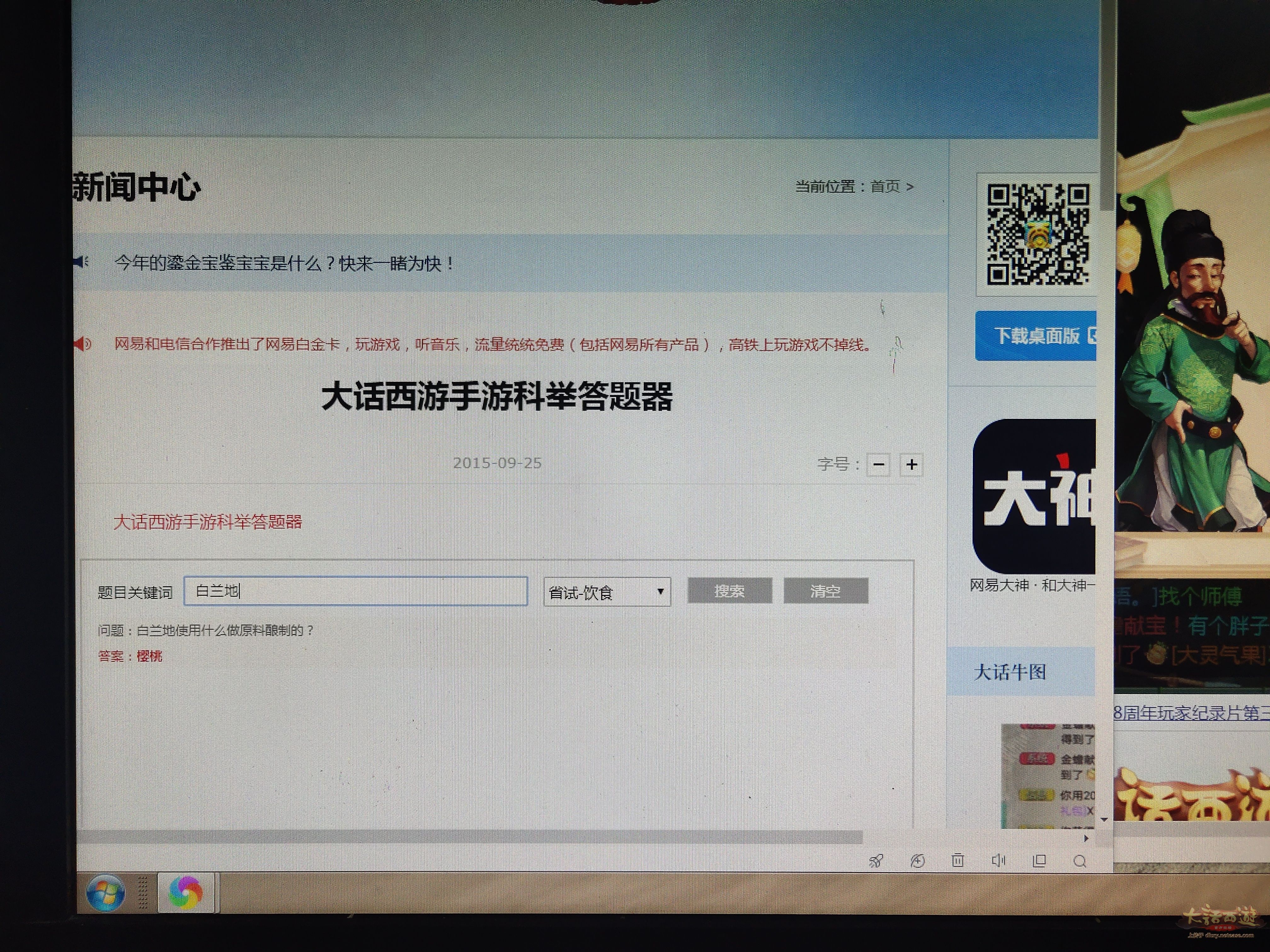Click the red speaker icon beside the NetEase notice
1270x952 pixels.
click(x=82, y=344)
